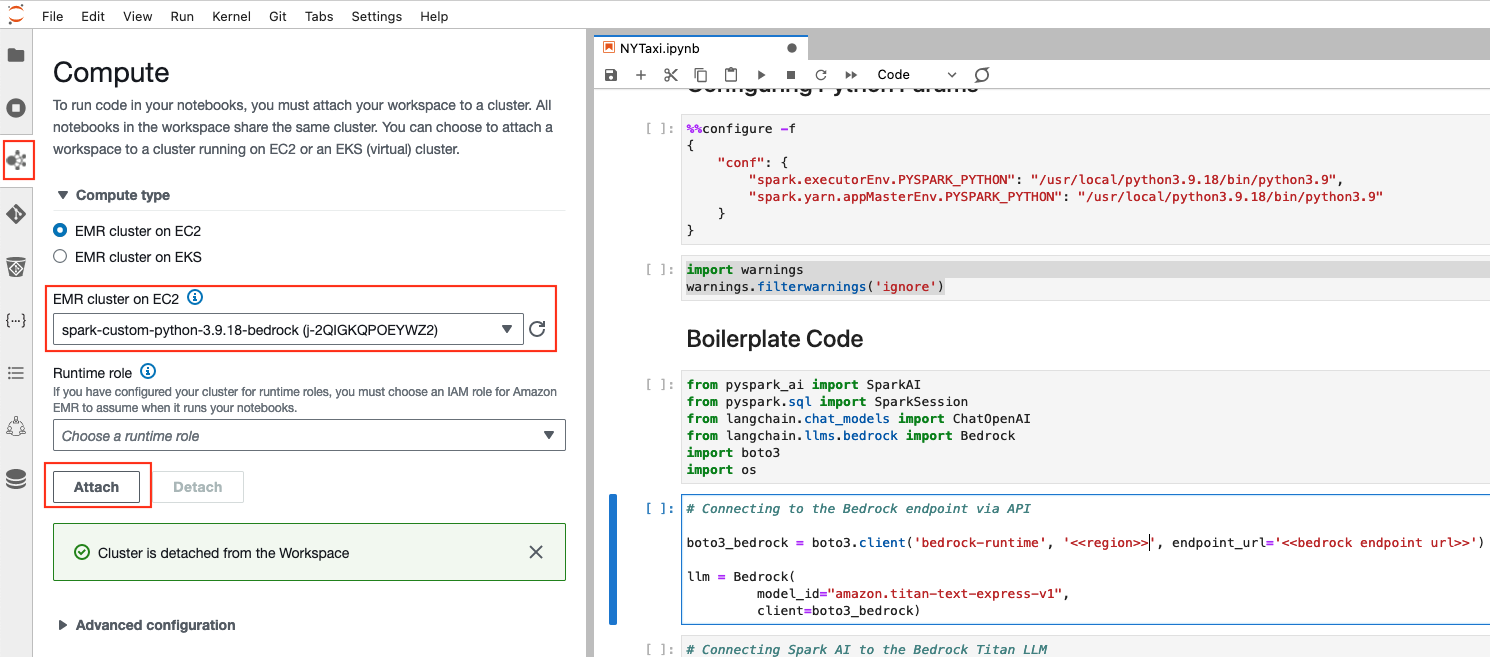Screen dimensions: 1490x657
Task: Open the file browser sidebar icon
Action: point(16,55)
